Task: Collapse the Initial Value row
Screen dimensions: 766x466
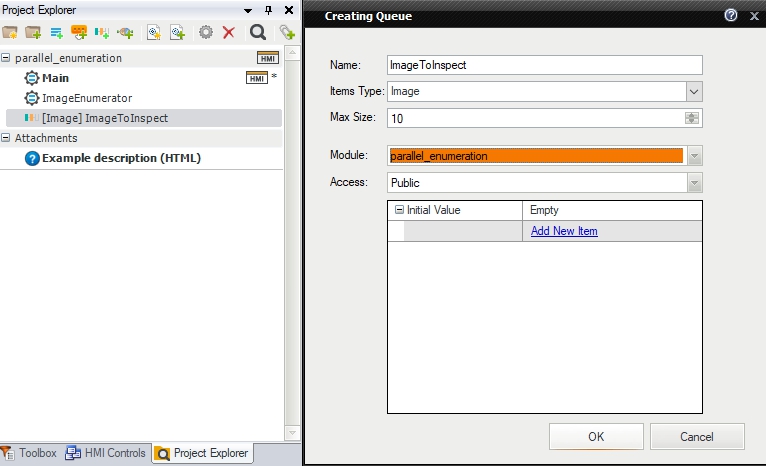Action: [399, 211]
